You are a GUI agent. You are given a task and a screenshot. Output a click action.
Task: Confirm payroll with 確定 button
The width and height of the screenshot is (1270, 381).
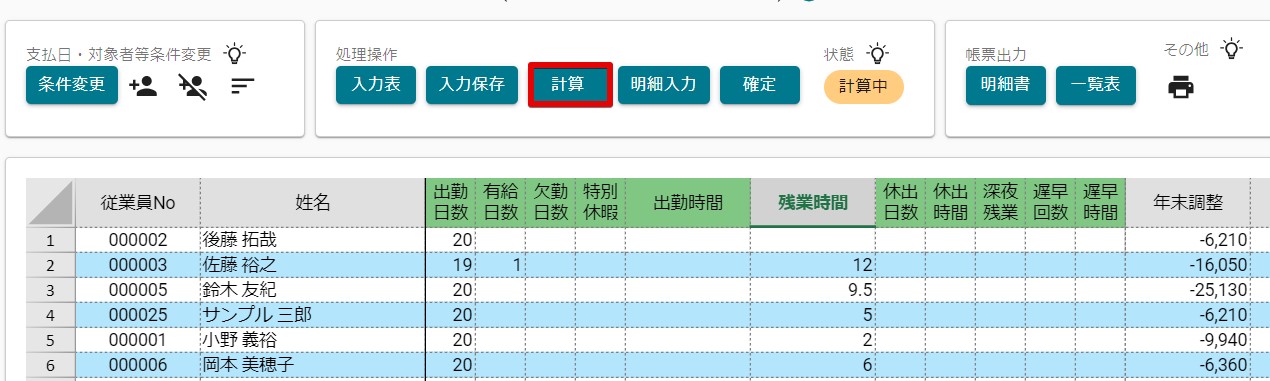760,85
